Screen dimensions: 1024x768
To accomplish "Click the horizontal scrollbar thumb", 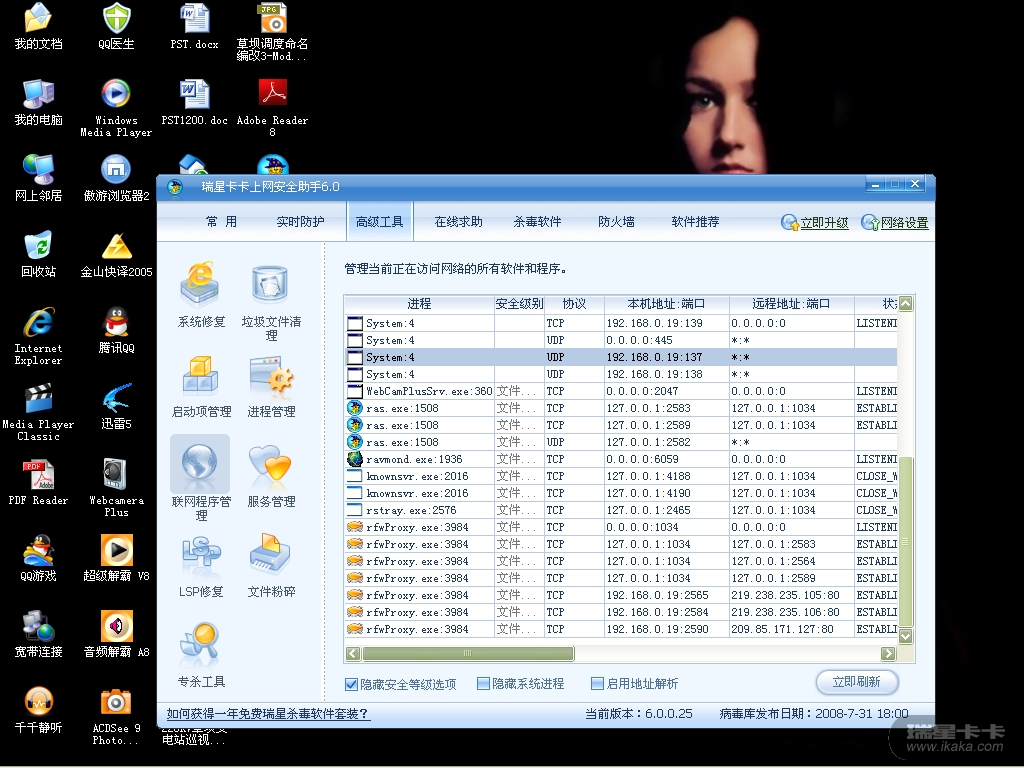I will point(460,654).
